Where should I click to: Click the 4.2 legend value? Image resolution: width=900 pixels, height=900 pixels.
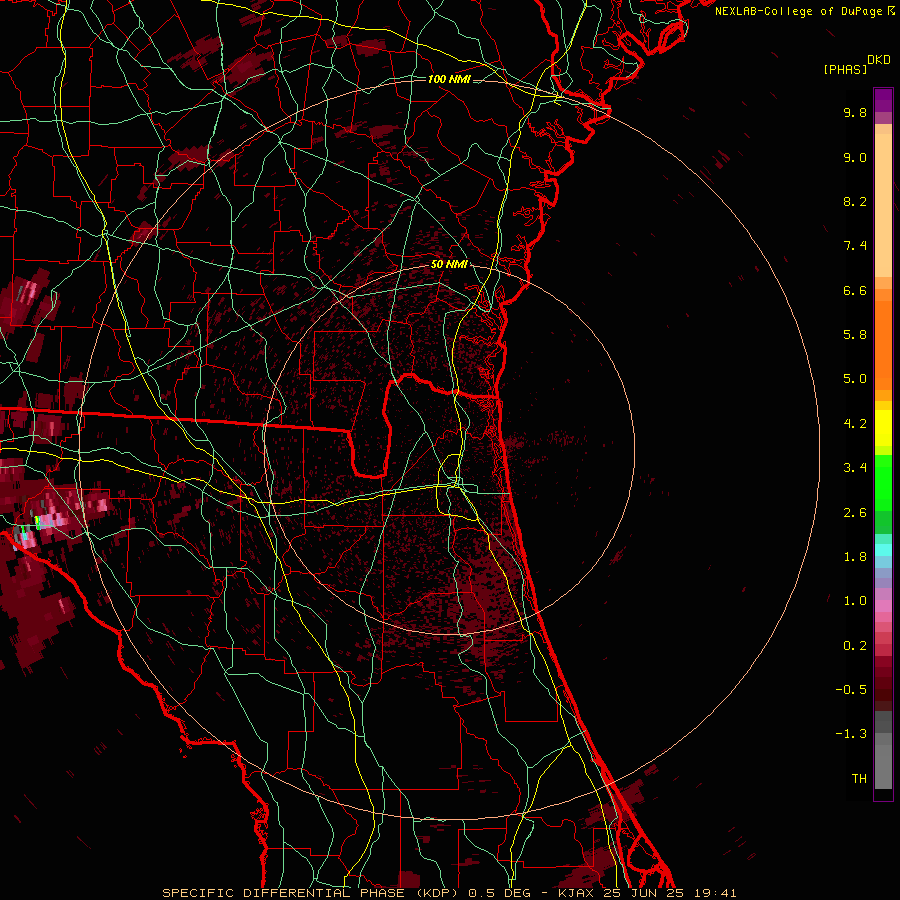point(855,424)
